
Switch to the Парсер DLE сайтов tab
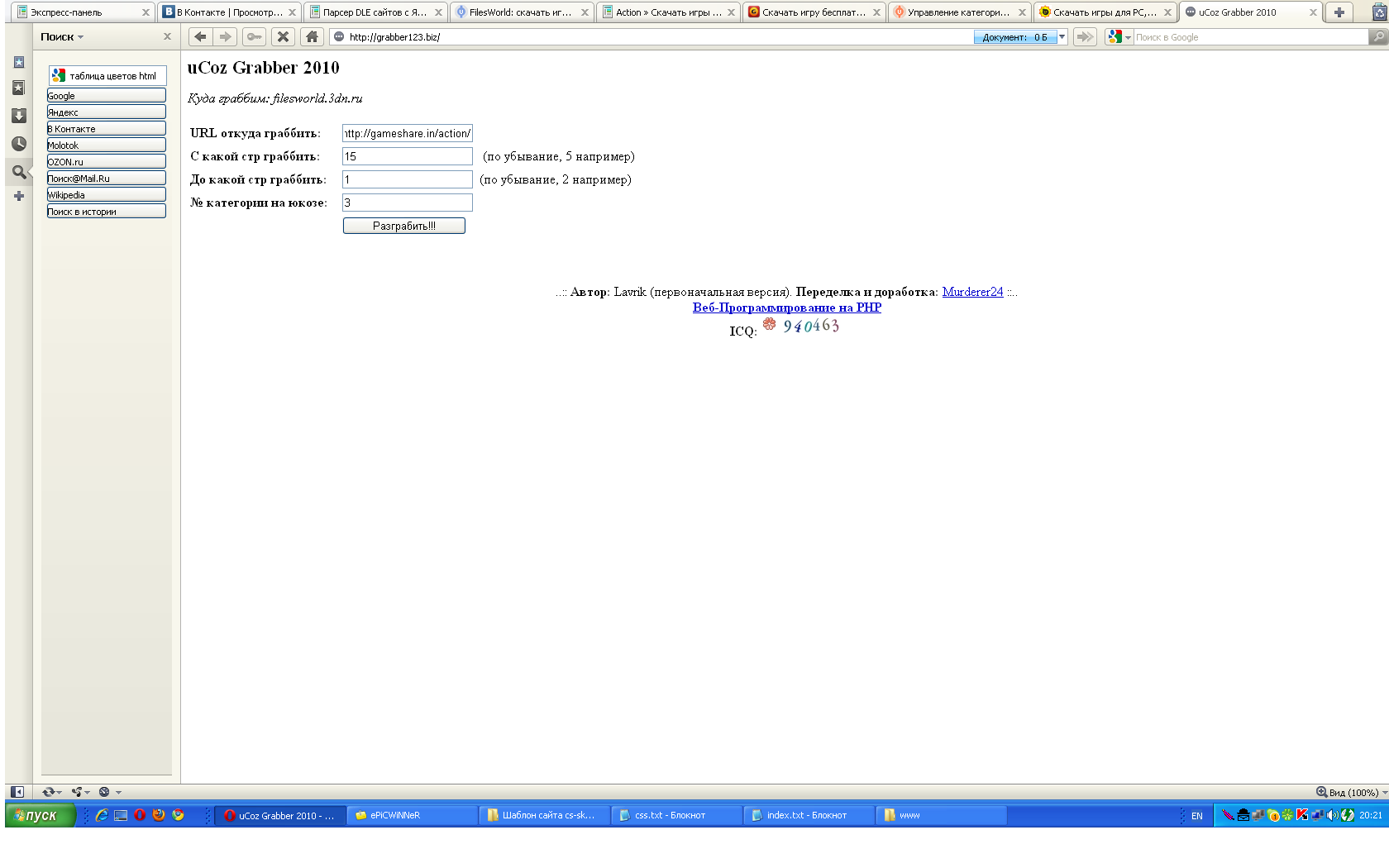pyautogui.click(x=375, y=12)
